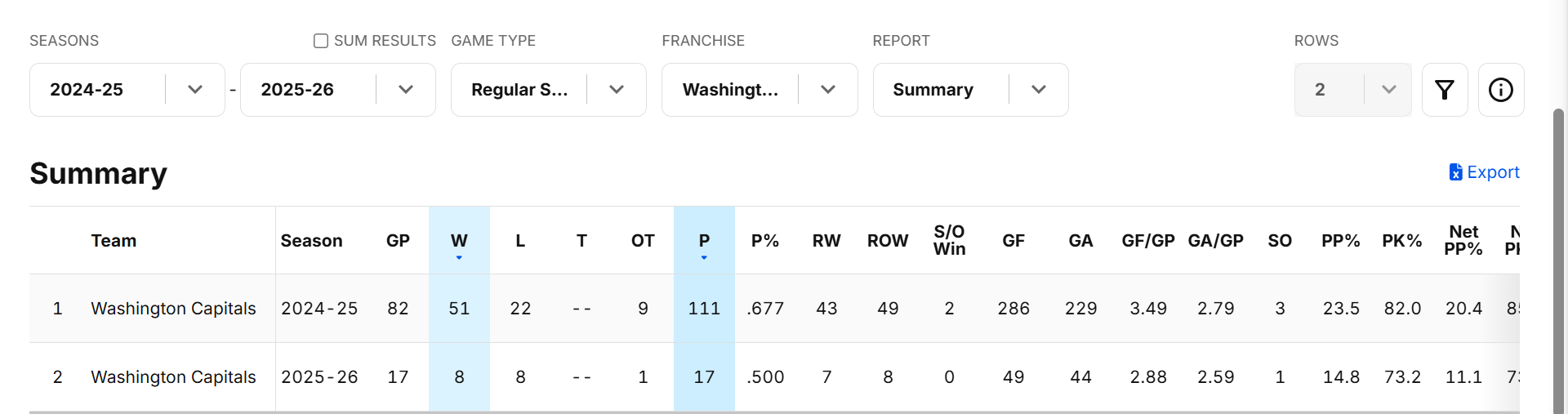Viewport: 1568px width, 414px height.
Task: Enable the Sum Results checkbox
Action: [321, 41]
